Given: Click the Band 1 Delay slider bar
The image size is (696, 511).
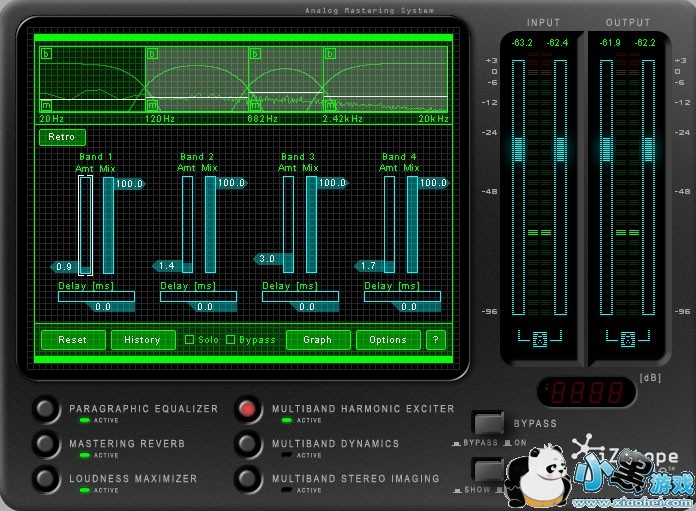Looking at the screenshot, I should 96,297.
